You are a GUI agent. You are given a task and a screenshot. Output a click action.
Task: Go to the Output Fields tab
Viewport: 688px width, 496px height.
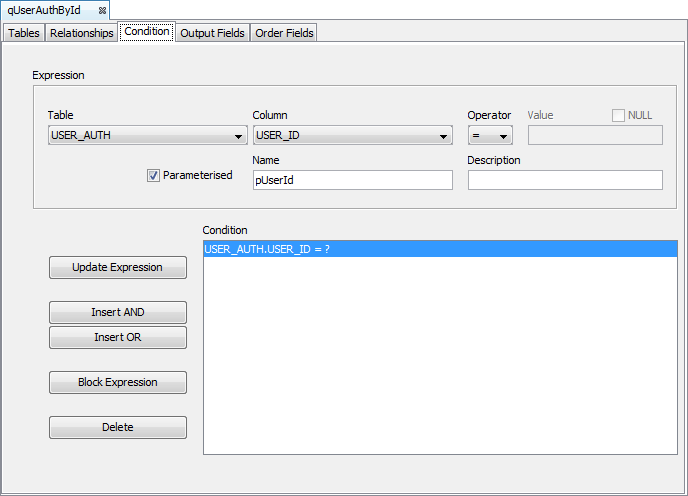click(212, 33)
